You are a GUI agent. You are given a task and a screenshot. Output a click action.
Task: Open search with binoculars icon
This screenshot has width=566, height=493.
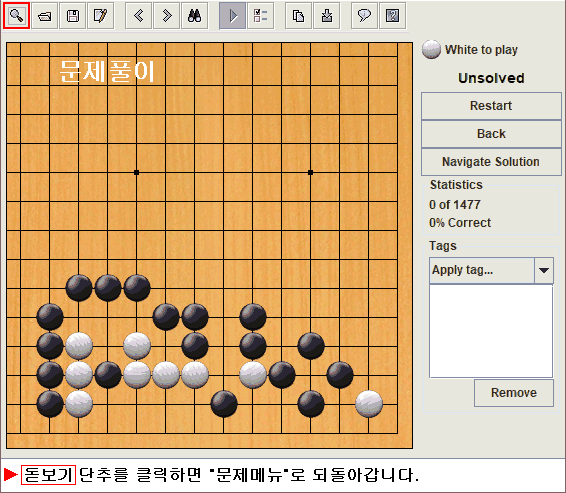tap(195, 16)
